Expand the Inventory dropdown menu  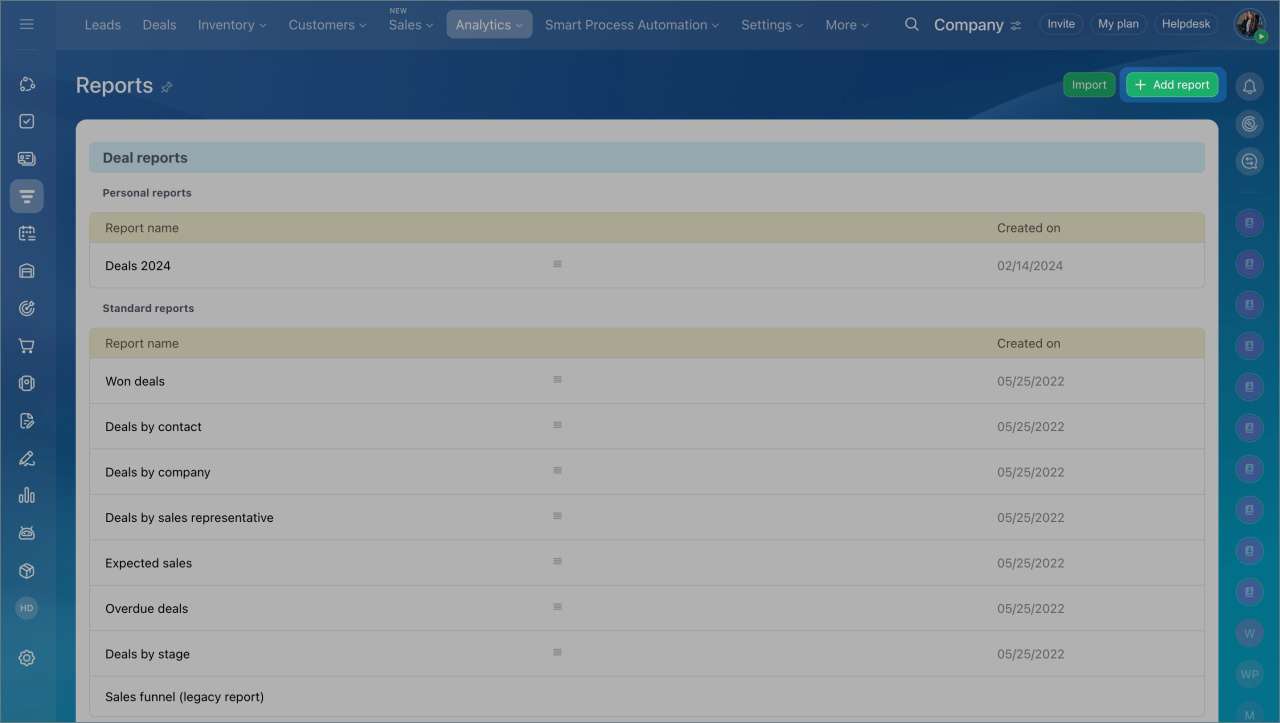(x=232, y=25)
